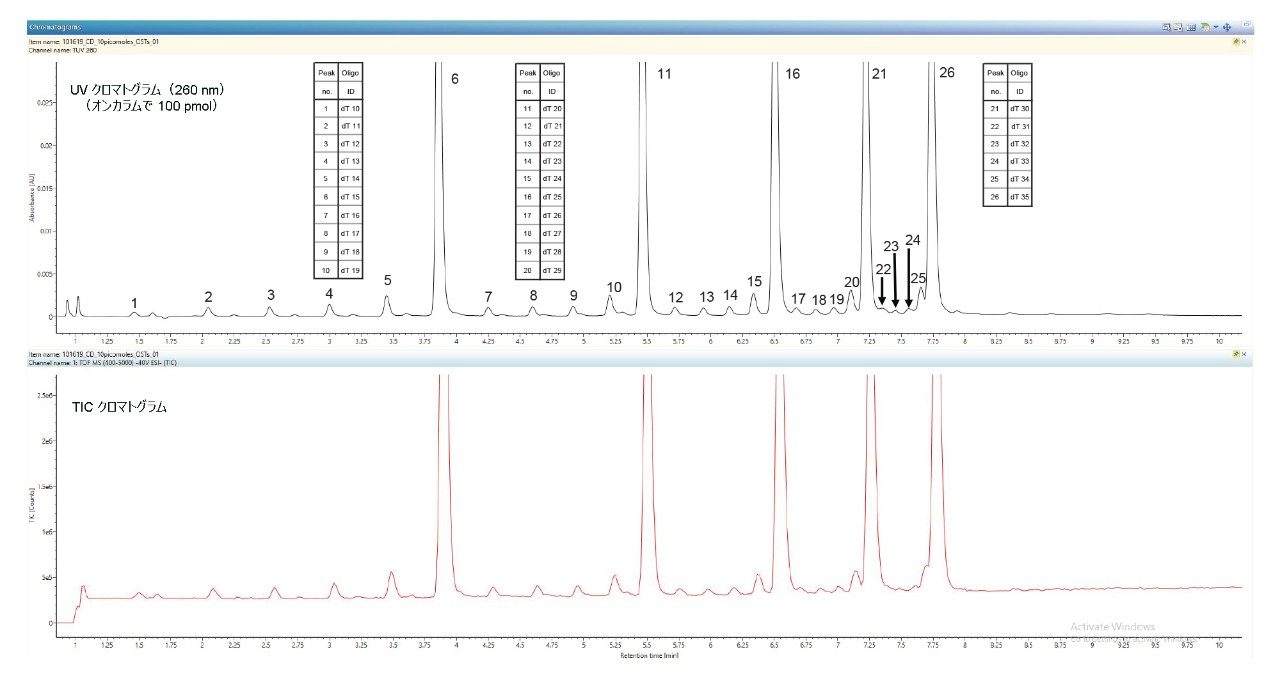1280x677 pixels.
Task: Click the second toolbar icon beside the magnifier
Action: tap(1179, 27)
